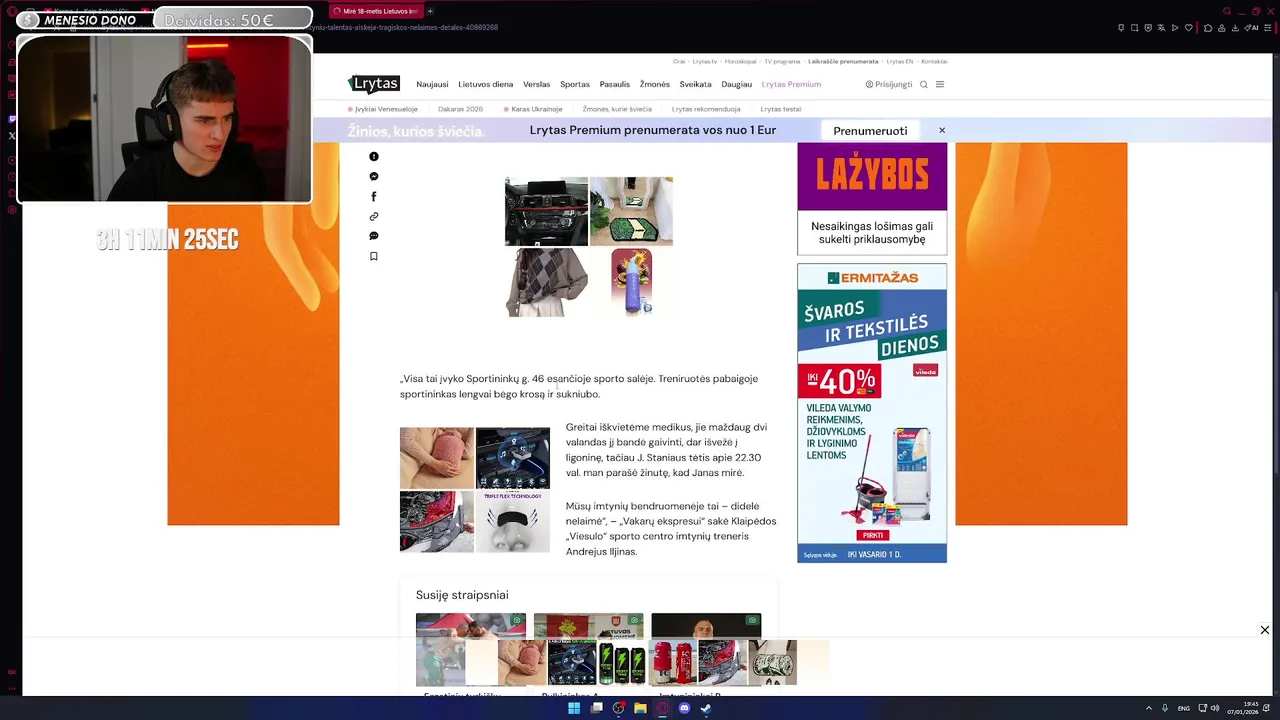Open the Karas Ukrainoje topic
The width and height of the screenshot is (1280, 720).
click(x=533, y=109)
